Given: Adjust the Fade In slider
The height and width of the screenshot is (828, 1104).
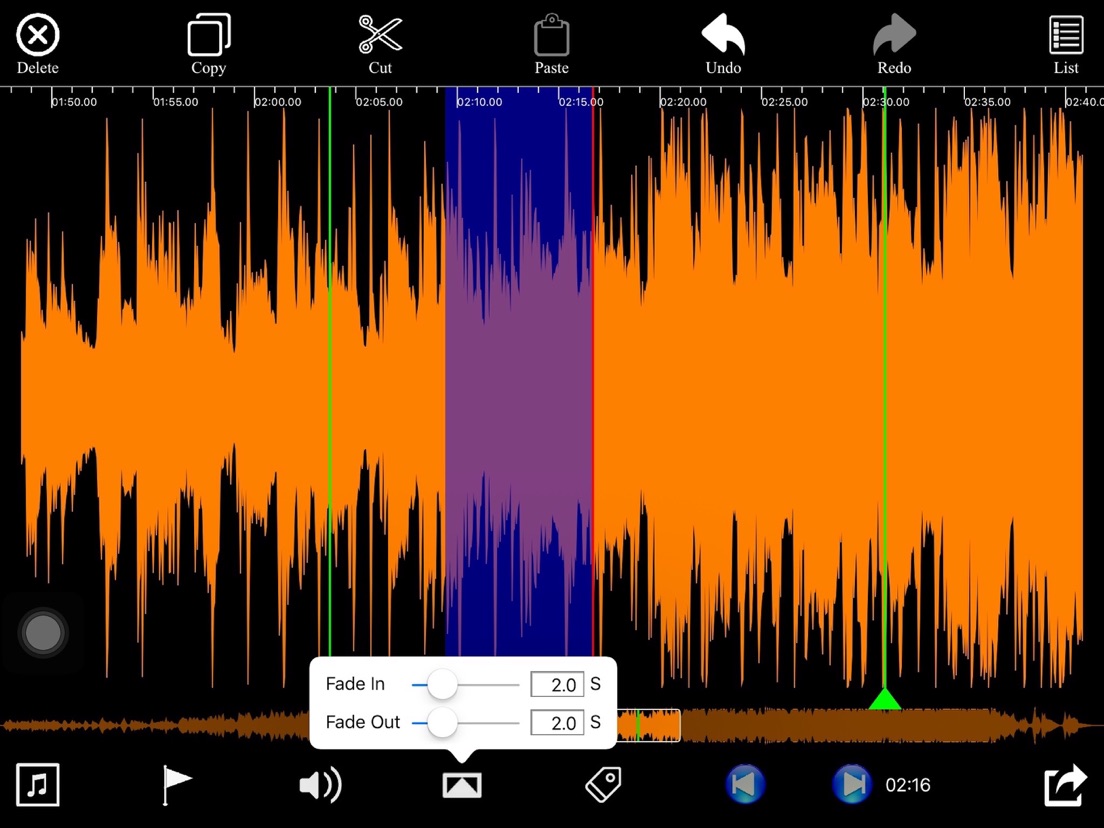Looking at the screenshot, I should pyautogui.click(x=444, y=684).
